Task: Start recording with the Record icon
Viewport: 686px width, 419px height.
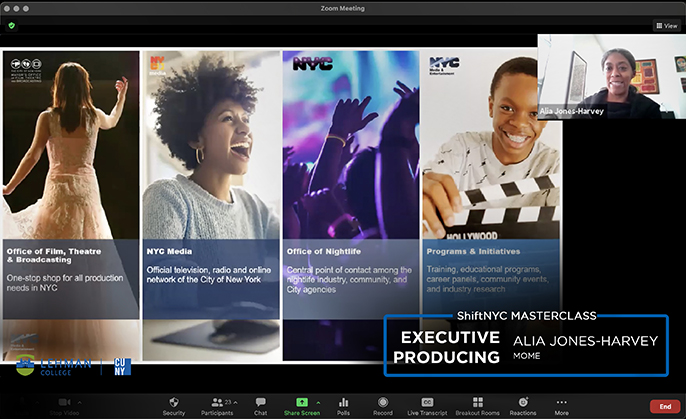Action: click(383, 402)
